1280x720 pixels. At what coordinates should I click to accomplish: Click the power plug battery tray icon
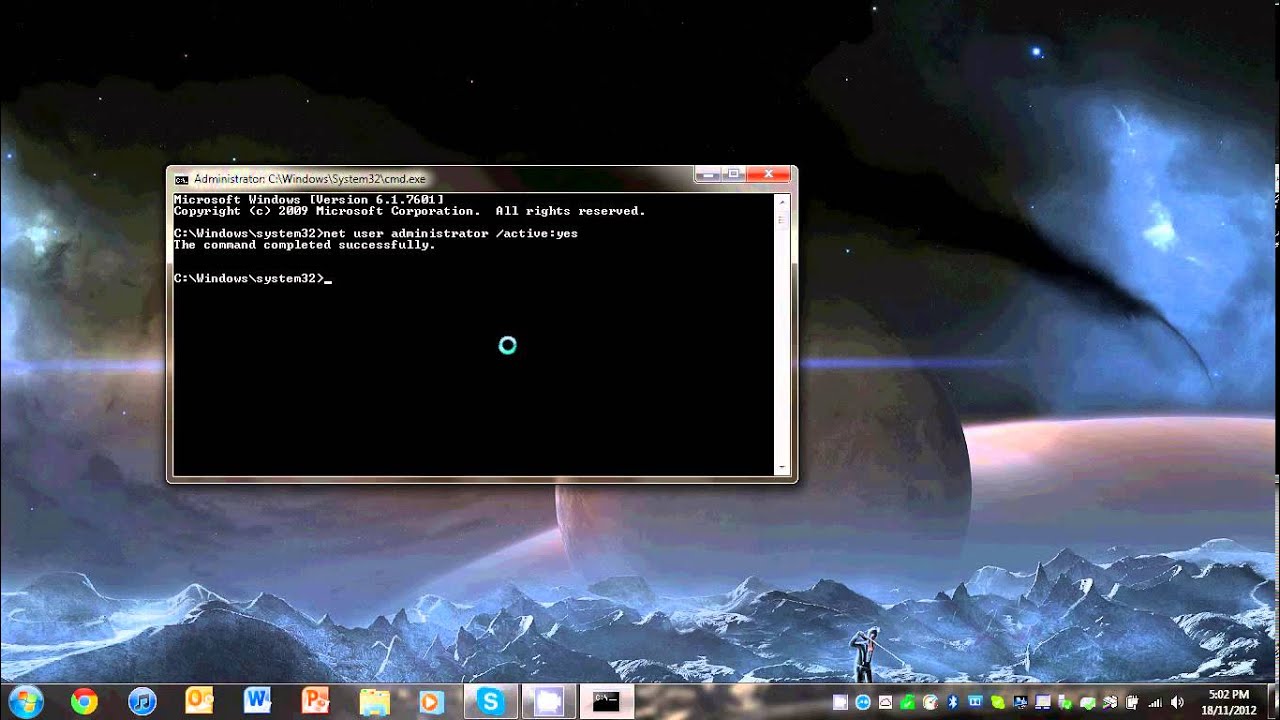1132,702
